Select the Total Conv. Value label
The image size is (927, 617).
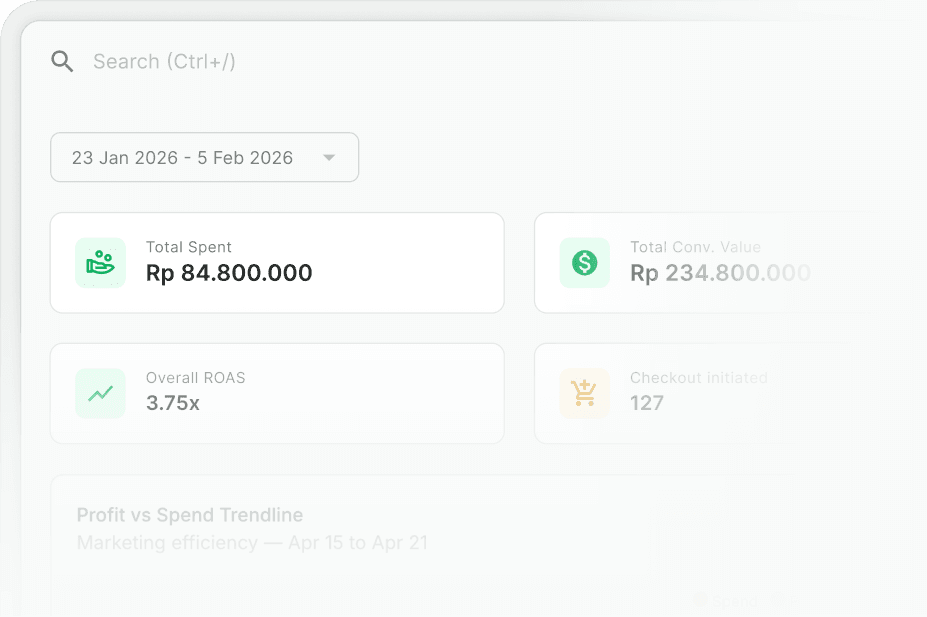tap(695, 247)
